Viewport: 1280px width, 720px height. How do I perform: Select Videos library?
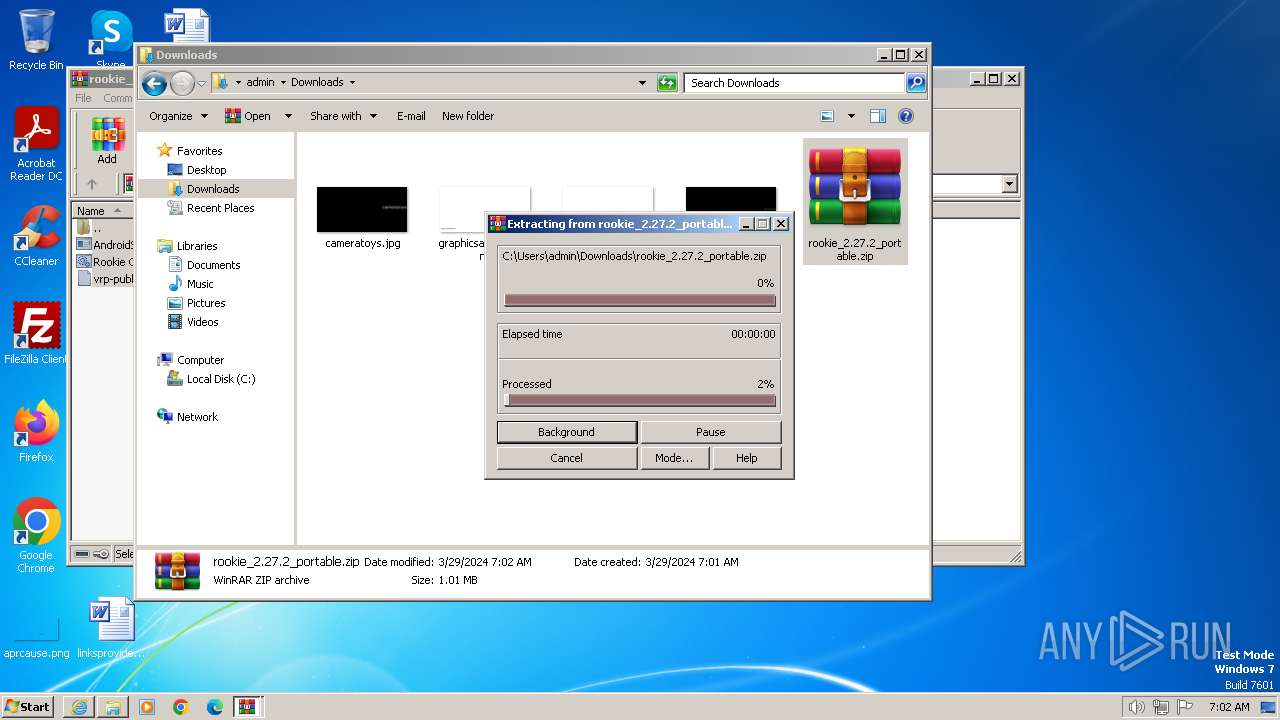[x=202, y=322]
